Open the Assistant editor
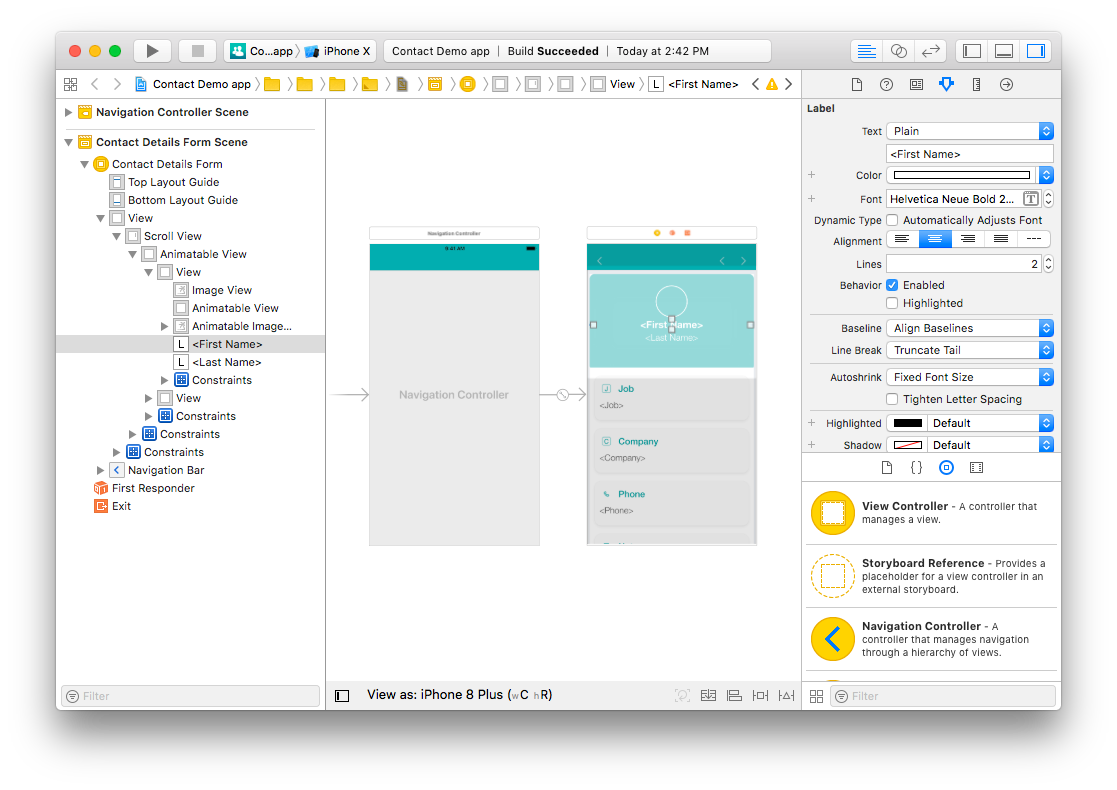 point(898,51)
